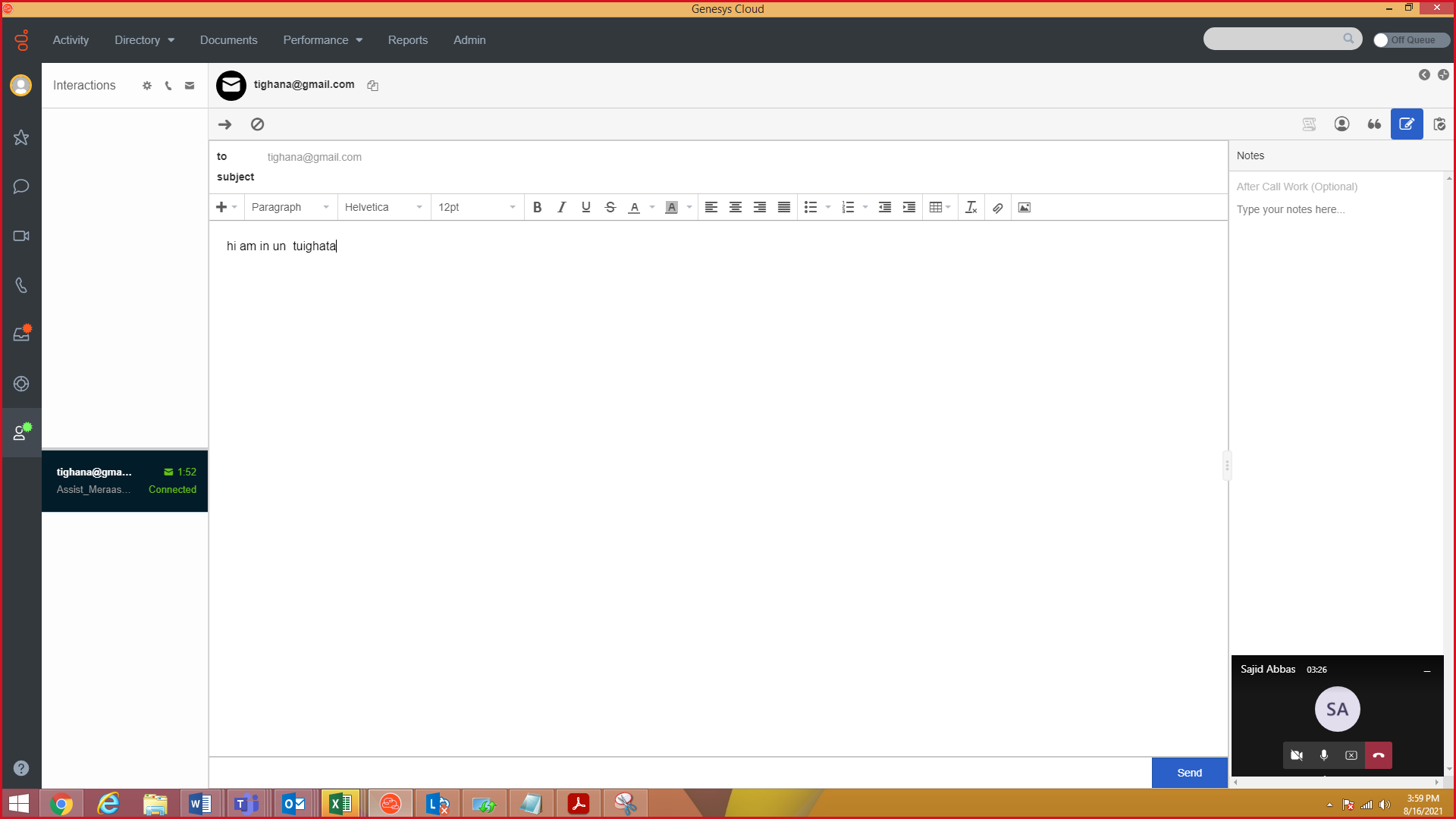Viewport: 1456px width, 819px height.
Task: Click the text color A swatch
Action: click(634, 207)
